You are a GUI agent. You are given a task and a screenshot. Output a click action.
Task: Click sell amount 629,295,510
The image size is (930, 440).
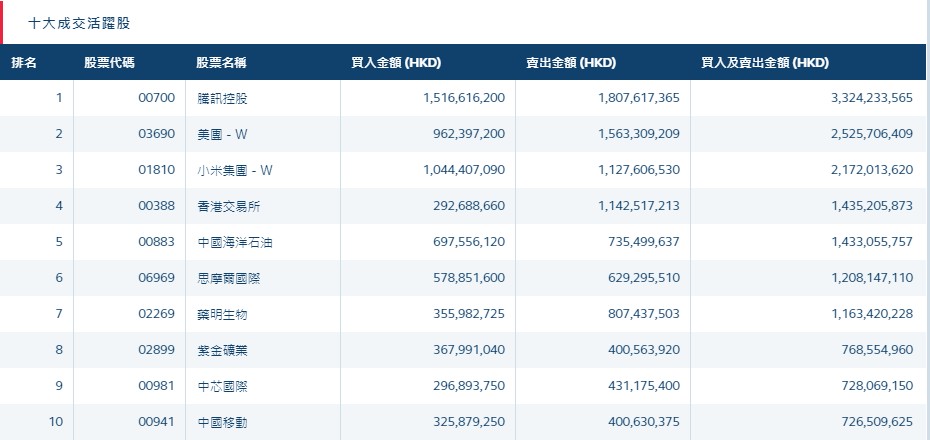[644, 278]
